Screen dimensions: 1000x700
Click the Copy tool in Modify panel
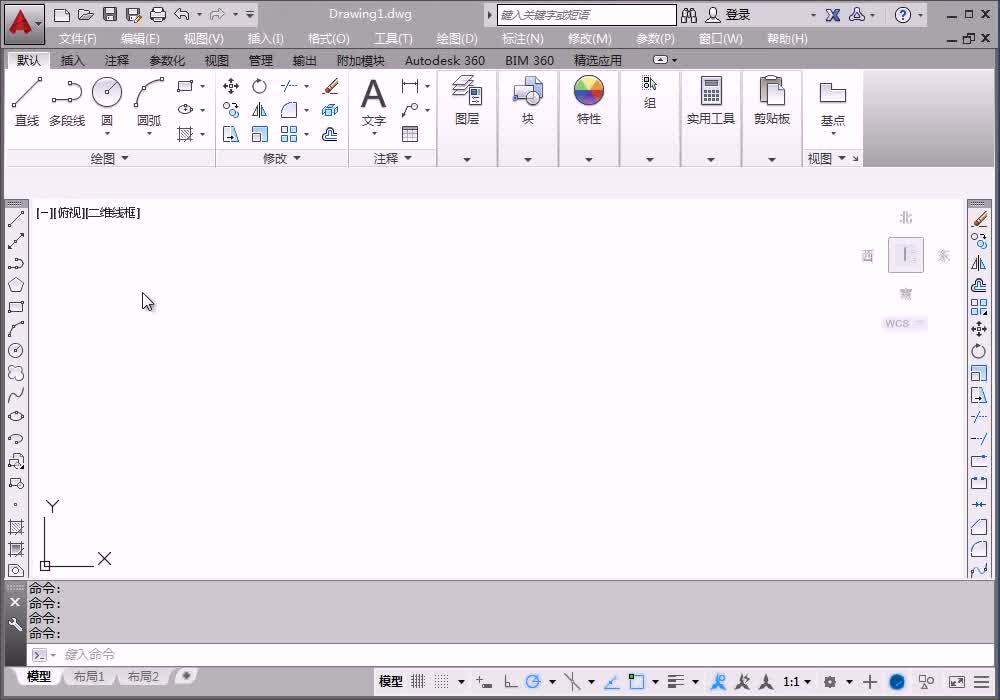(231, 110)
